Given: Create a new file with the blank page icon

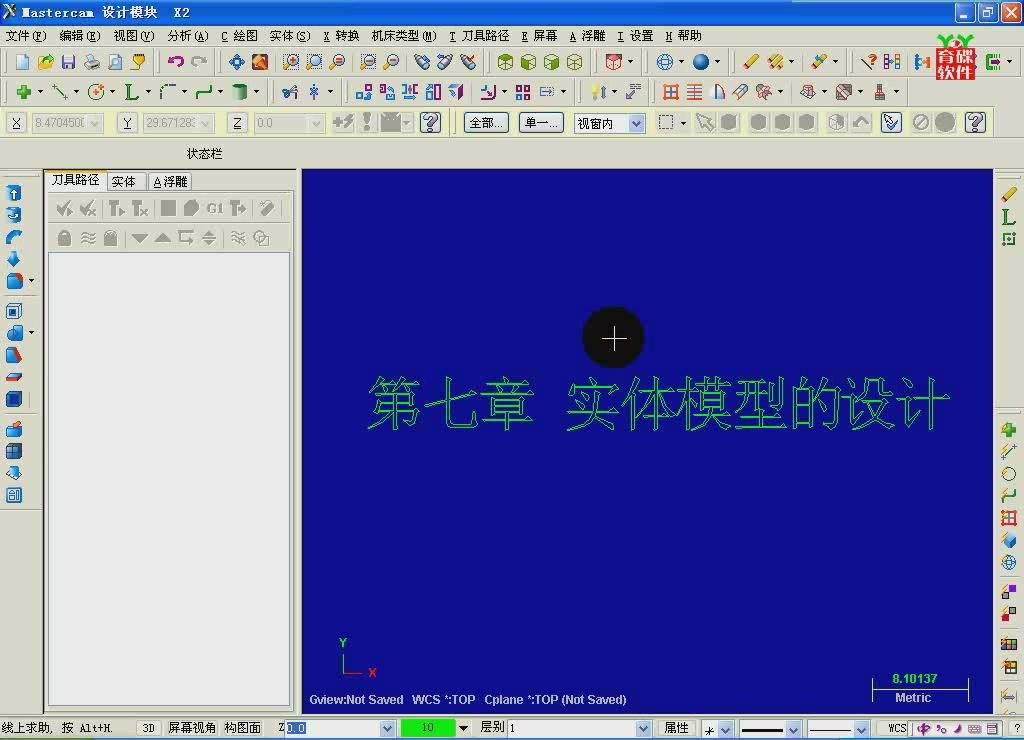Looking at the screenshot, I should pyautogui.click(x=22, y=62).
